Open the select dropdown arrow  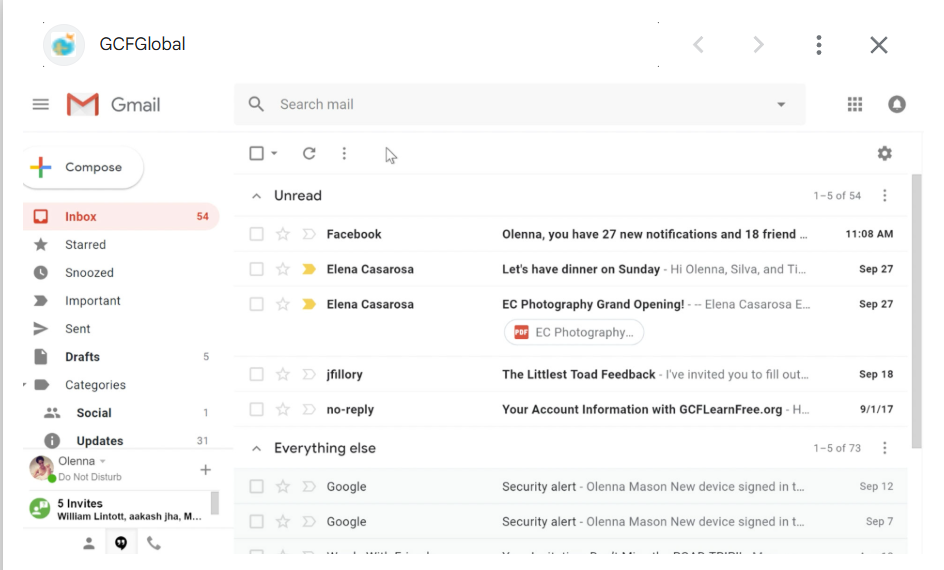pyautogui.click(x=274, y=153)
